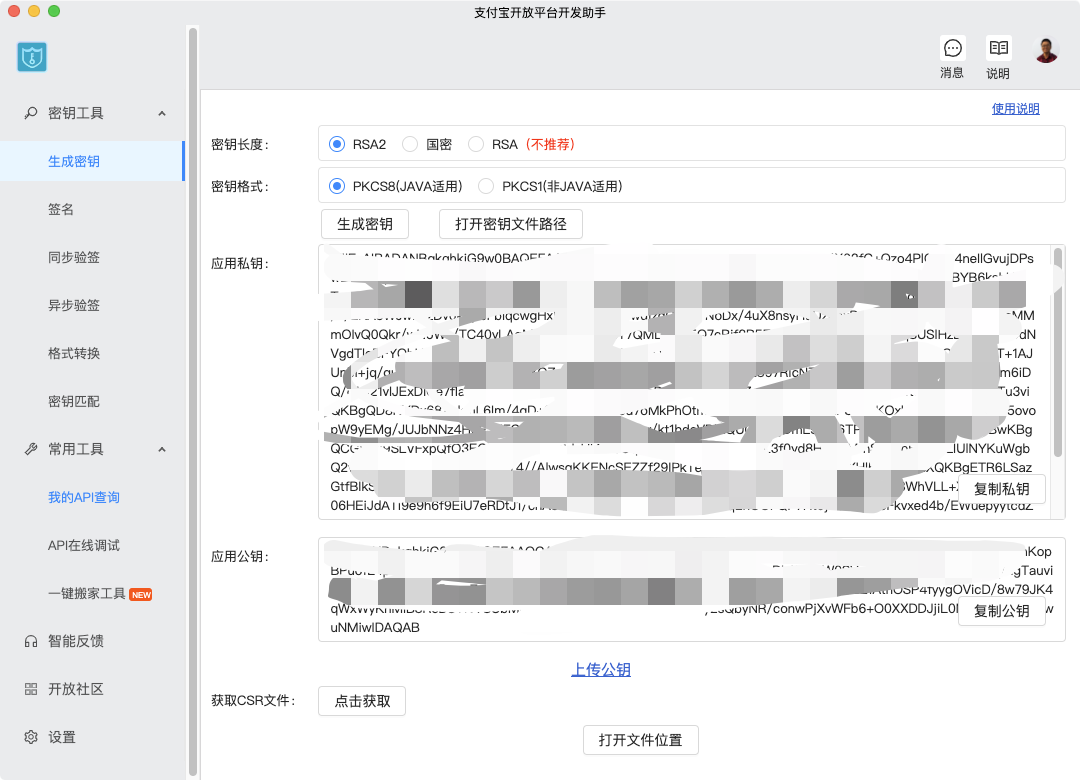Image resolution: width=1080 pixels, height=780 pixels.
Task: Choose PKCS8(JAVA适用) key format
Action: click(x=337, y=186)
